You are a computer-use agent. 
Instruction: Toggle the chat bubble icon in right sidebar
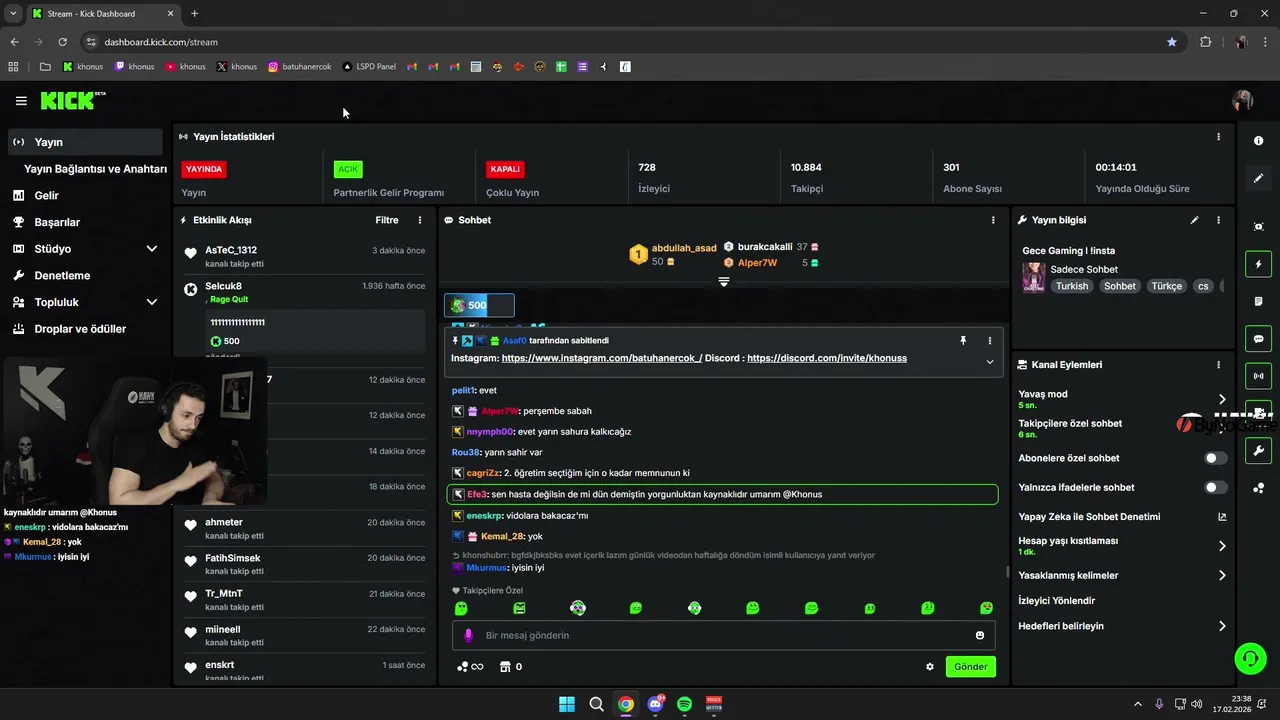tap(1258, 338)
